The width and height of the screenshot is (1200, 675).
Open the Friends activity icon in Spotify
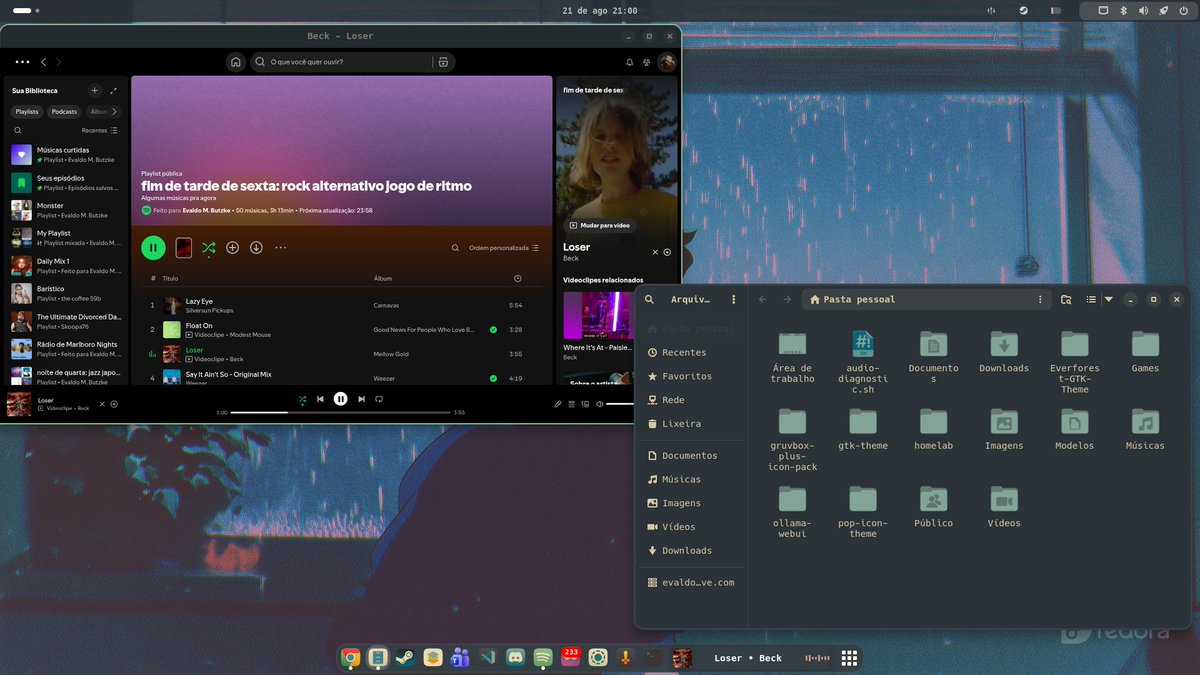point(647,62)
